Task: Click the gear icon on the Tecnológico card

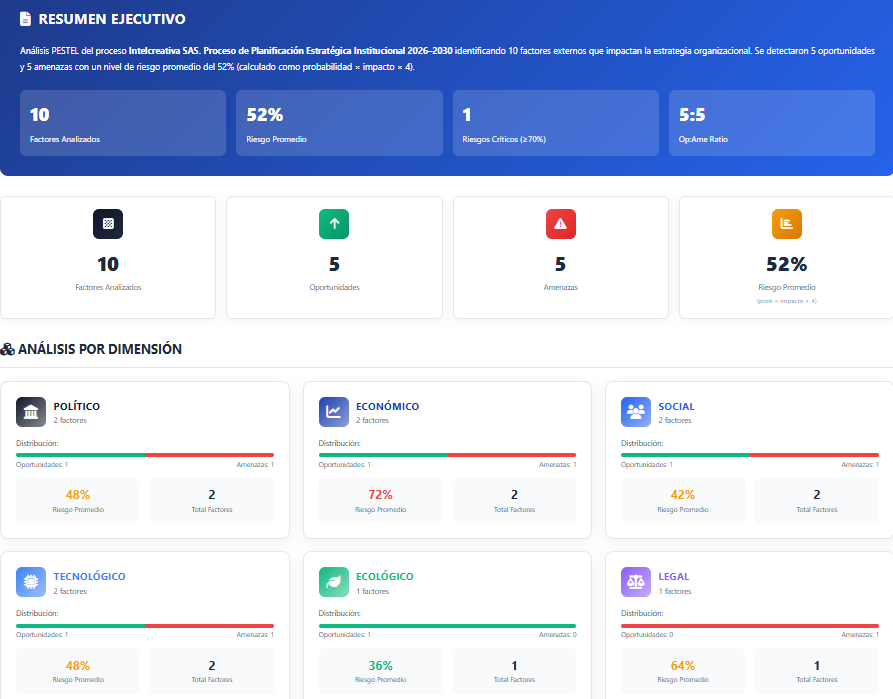Action: (31, 581)
